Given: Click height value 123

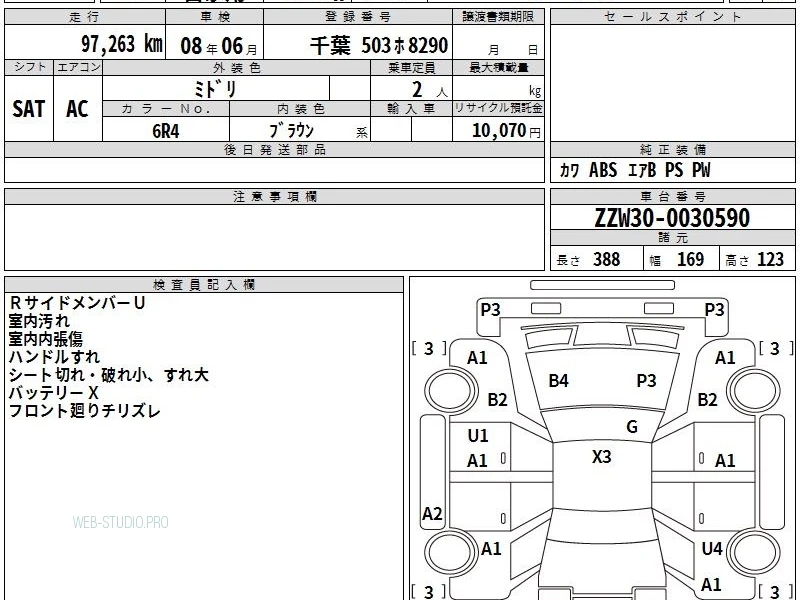Looking at the screenshot, I should (x=770, y=259).
